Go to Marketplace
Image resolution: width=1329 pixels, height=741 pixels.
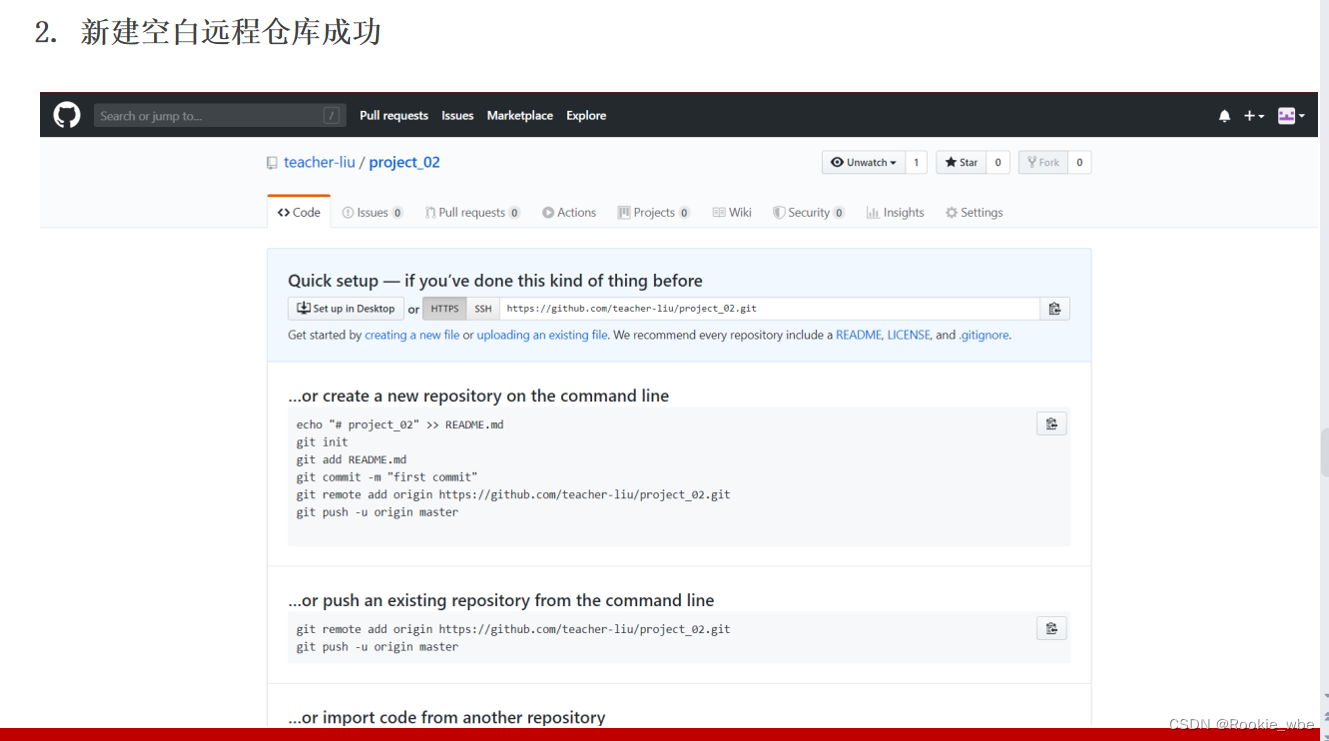520,115
